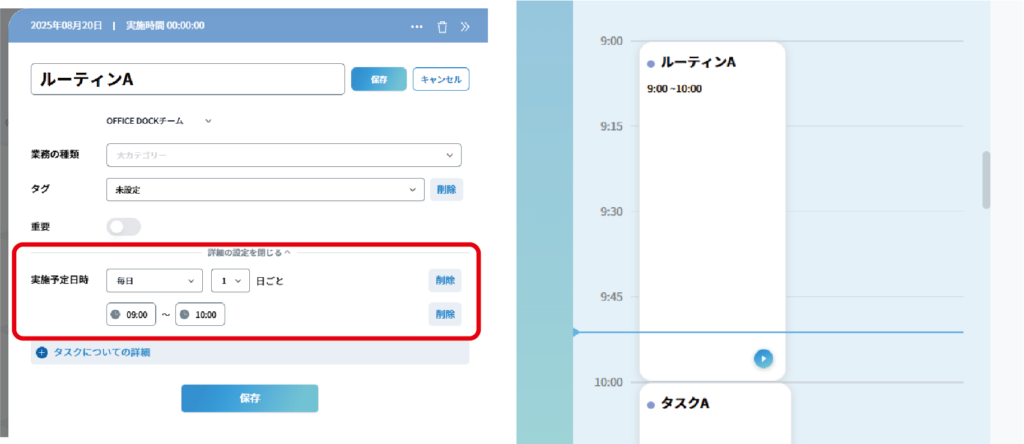Open the タグ 未設定 dropdown

[x=265, y=189]
